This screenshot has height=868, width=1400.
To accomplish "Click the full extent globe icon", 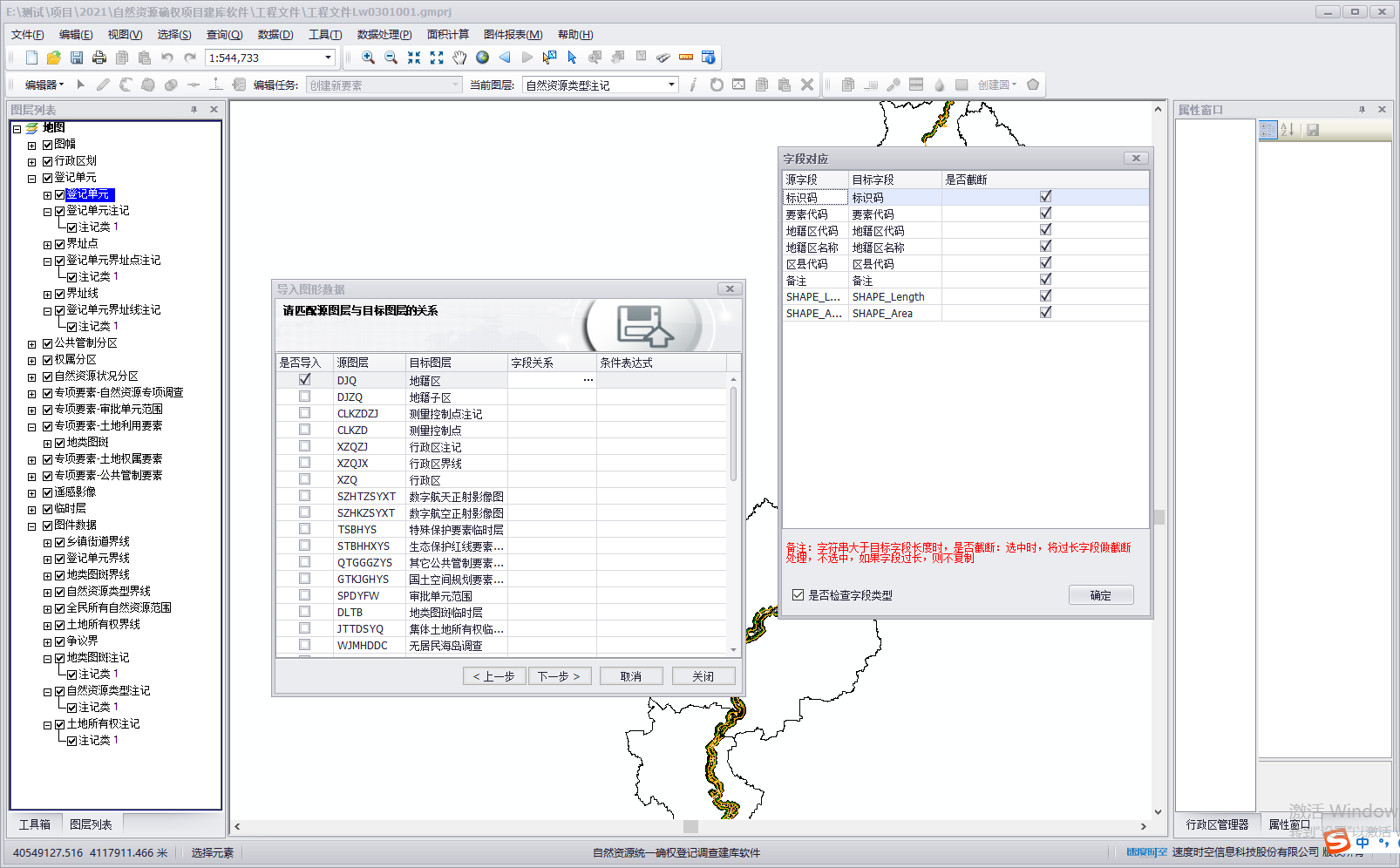I will click(482, 58).
